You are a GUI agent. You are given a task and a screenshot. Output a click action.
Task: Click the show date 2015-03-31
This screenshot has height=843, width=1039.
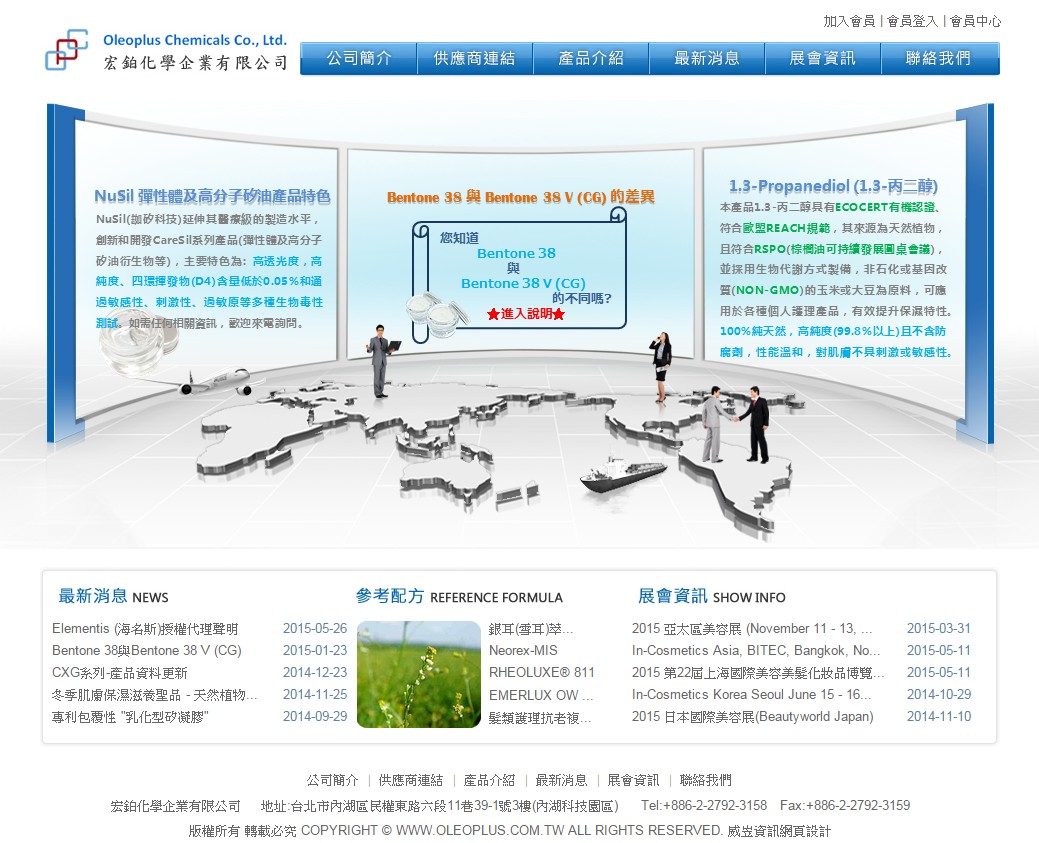point(939,628)
